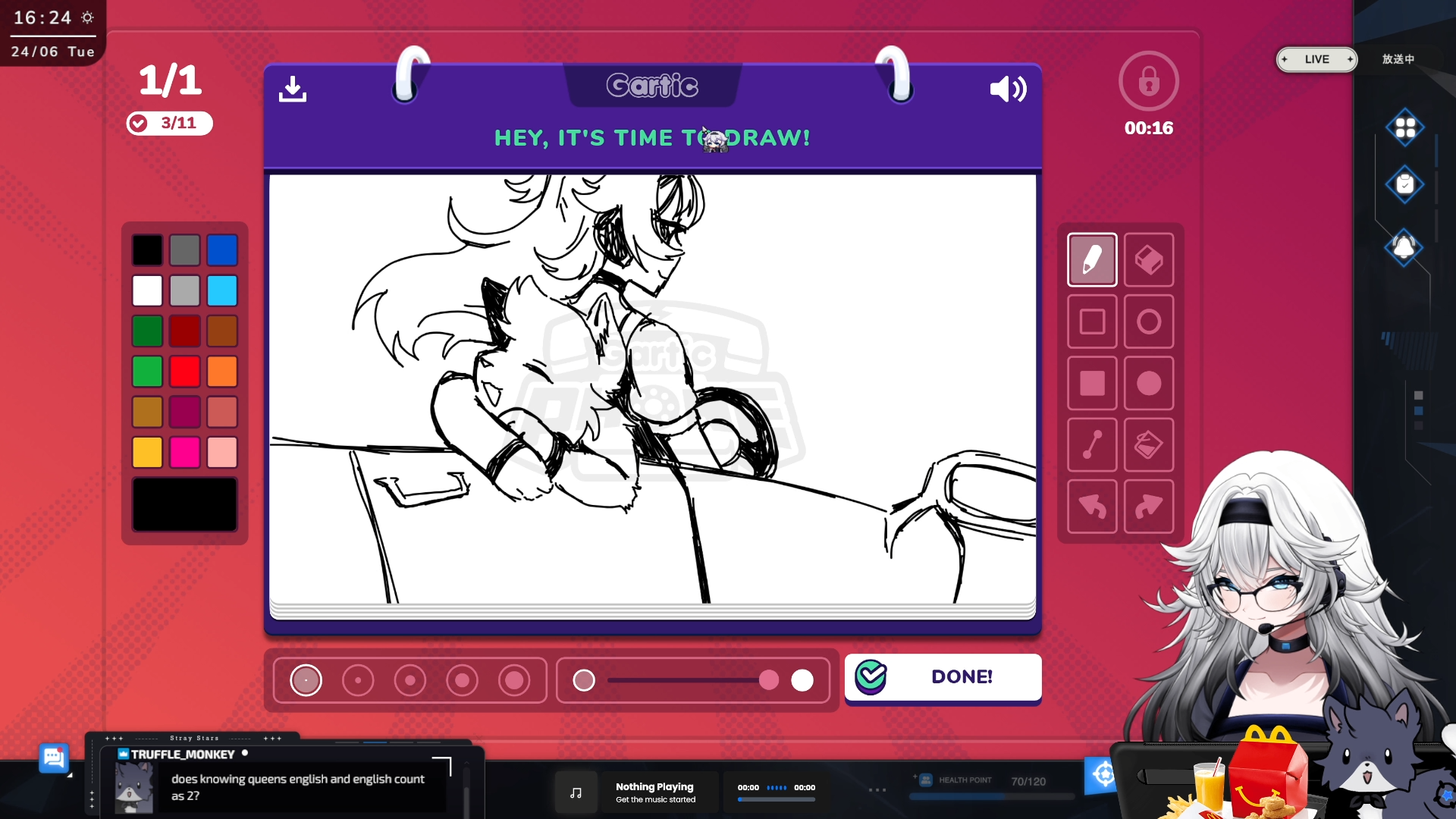This screenshot has height=819, width=1456.
Task: Pick the orange color swatch
Action: (222, 372)
